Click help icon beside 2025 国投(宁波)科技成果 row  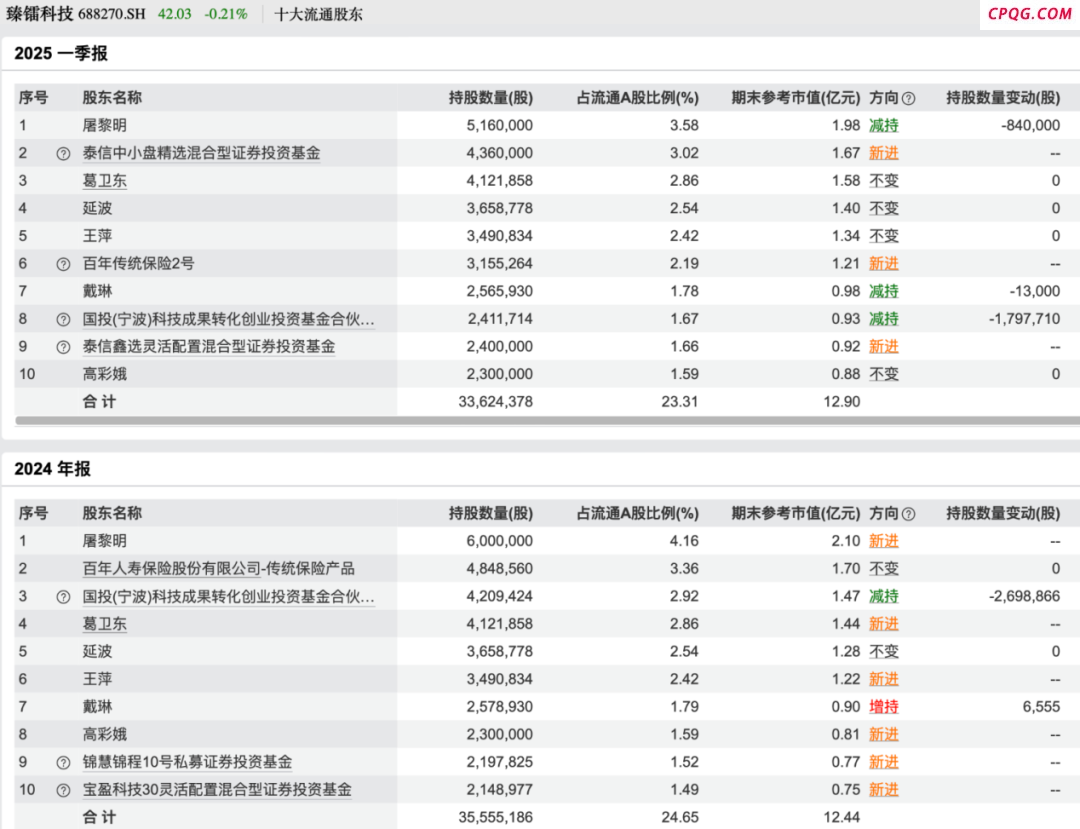coord(63,319)
